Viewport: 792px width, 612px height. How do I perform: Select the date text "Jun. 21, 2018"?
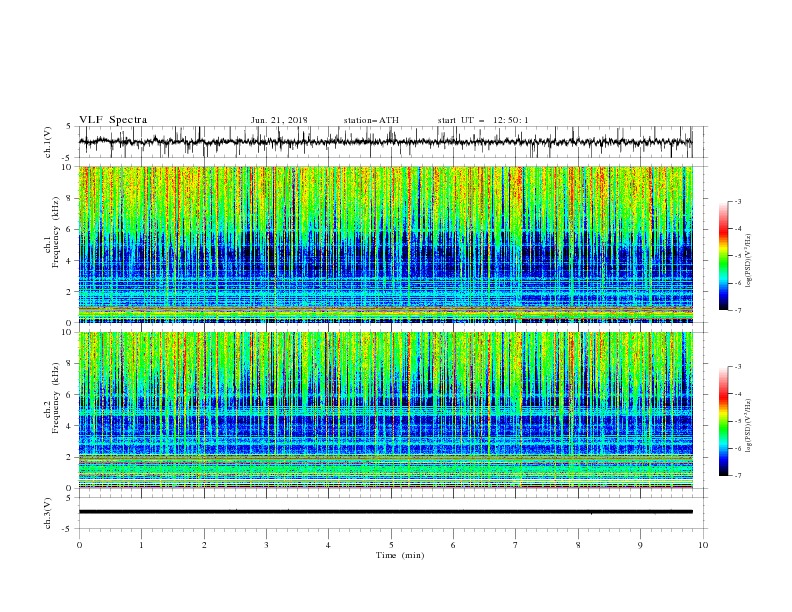279,120
